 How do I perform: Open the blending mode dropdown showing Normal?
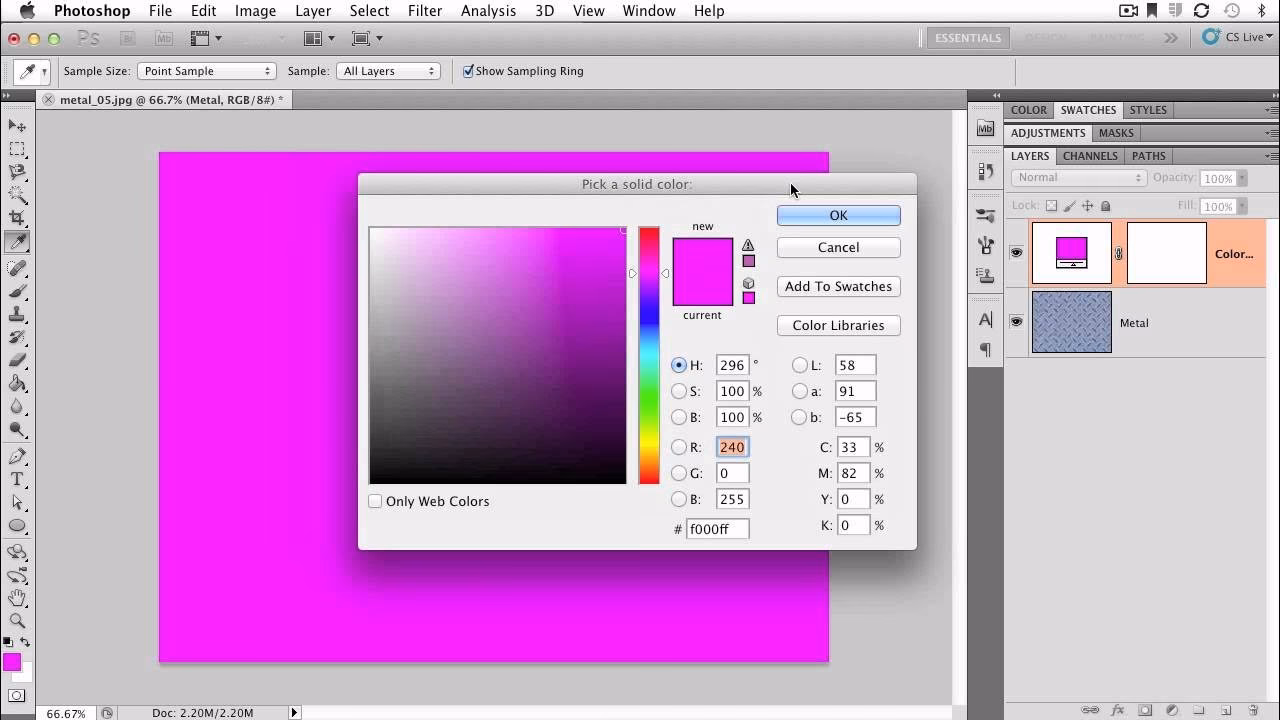(x=1078, y=178)
